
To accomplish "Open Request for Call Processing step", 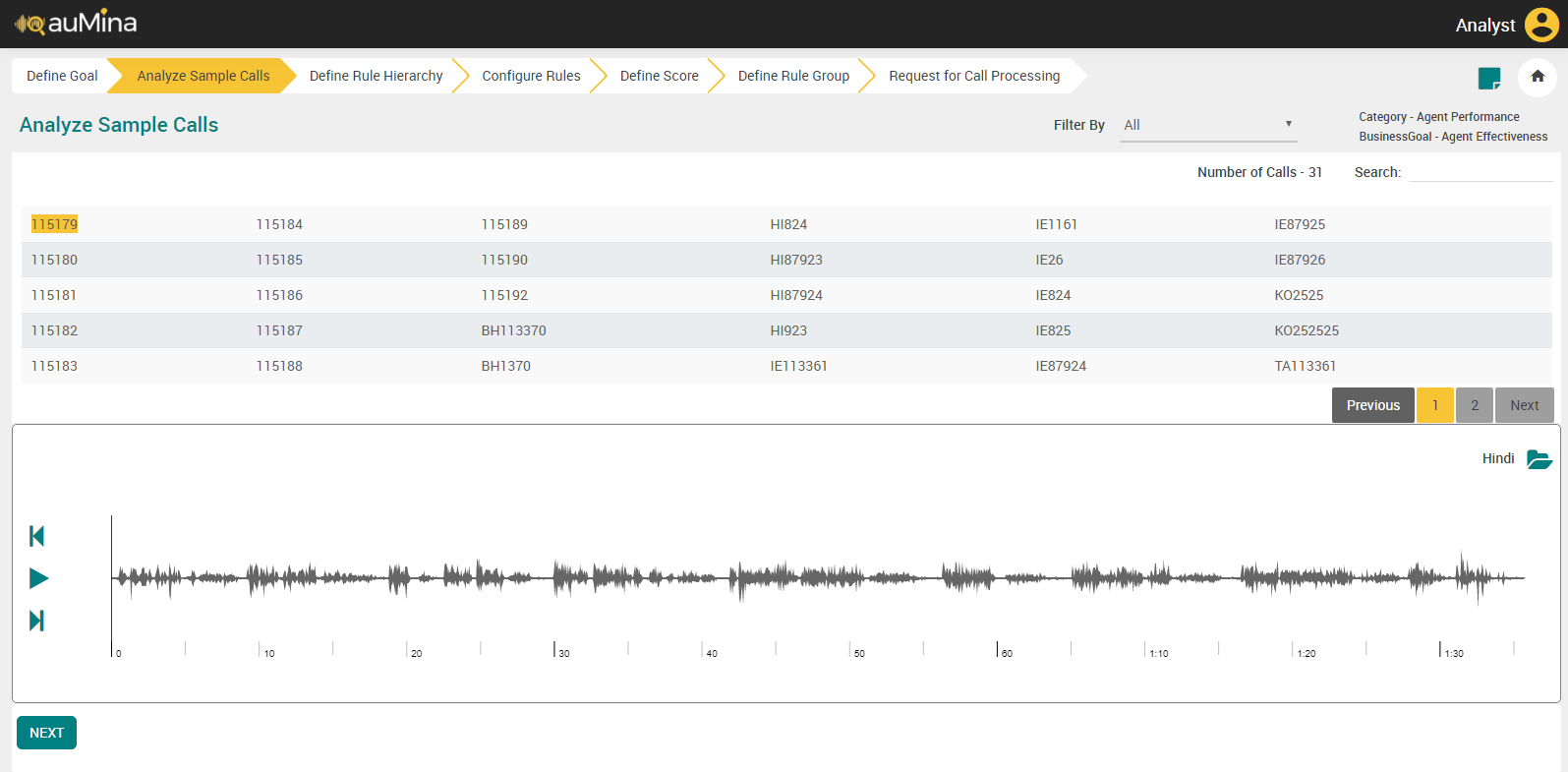I will (x=974, y=76).
